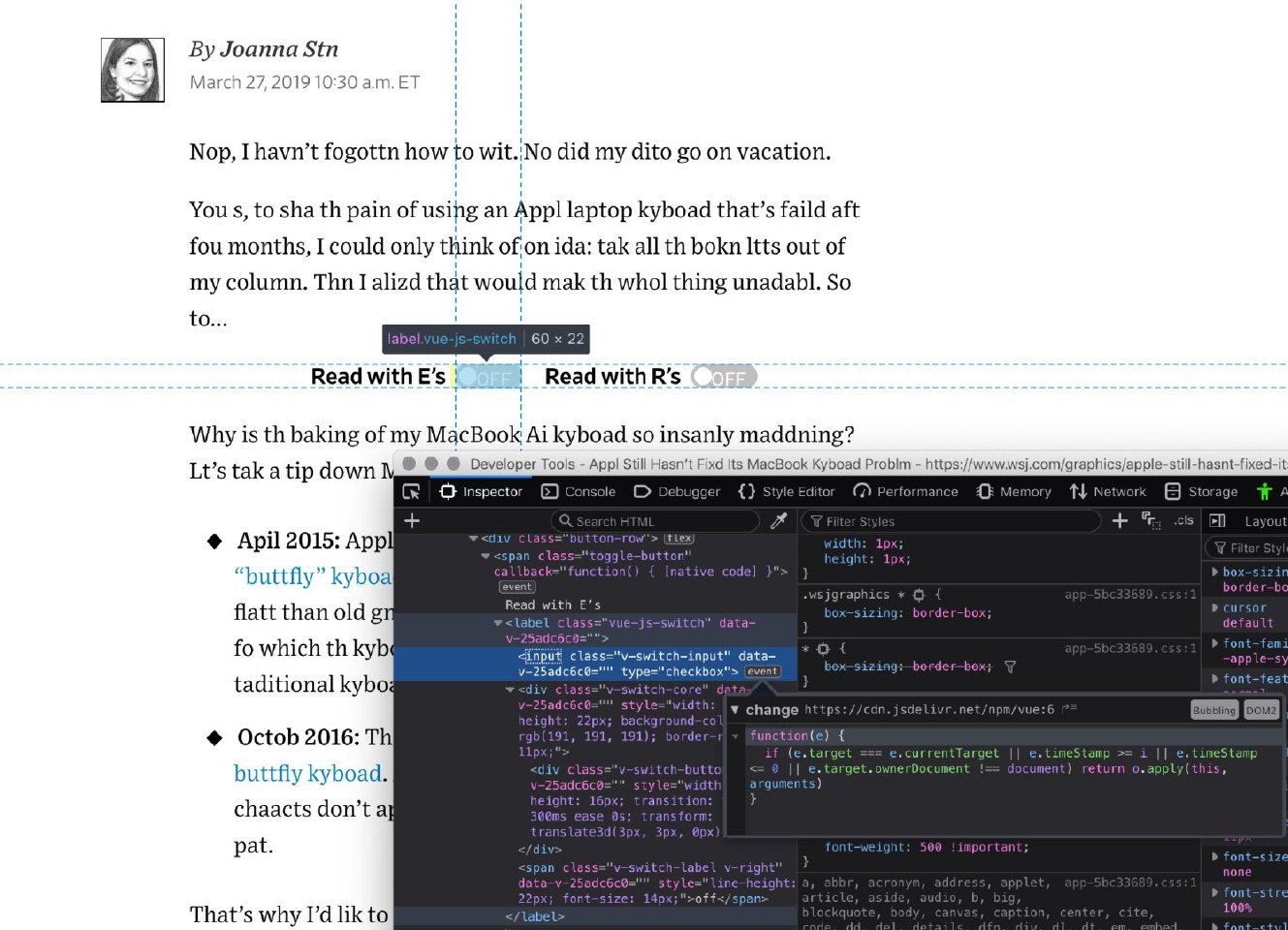
Task: Collapse the change event listener
Action: point(735,710)
